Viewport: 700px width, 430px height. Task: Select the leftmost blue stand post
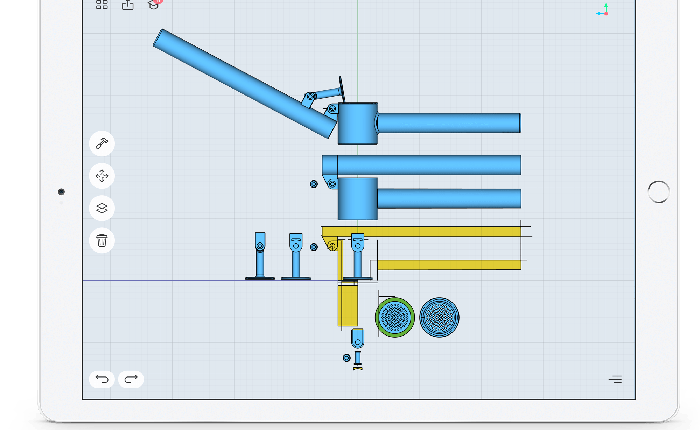coord(260,256)
